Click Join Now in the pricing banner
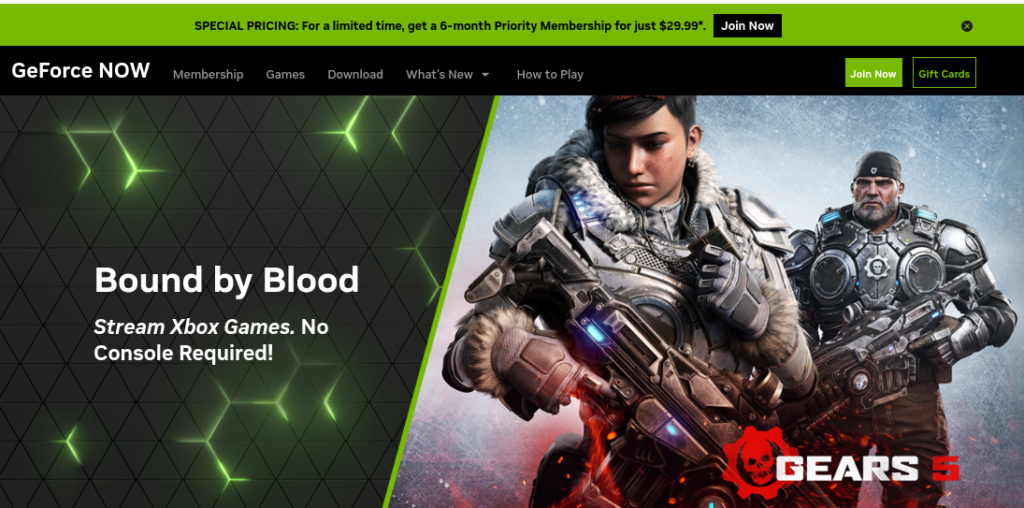The width and height of the screenshot is (1024, 508). tap(747, 26)
